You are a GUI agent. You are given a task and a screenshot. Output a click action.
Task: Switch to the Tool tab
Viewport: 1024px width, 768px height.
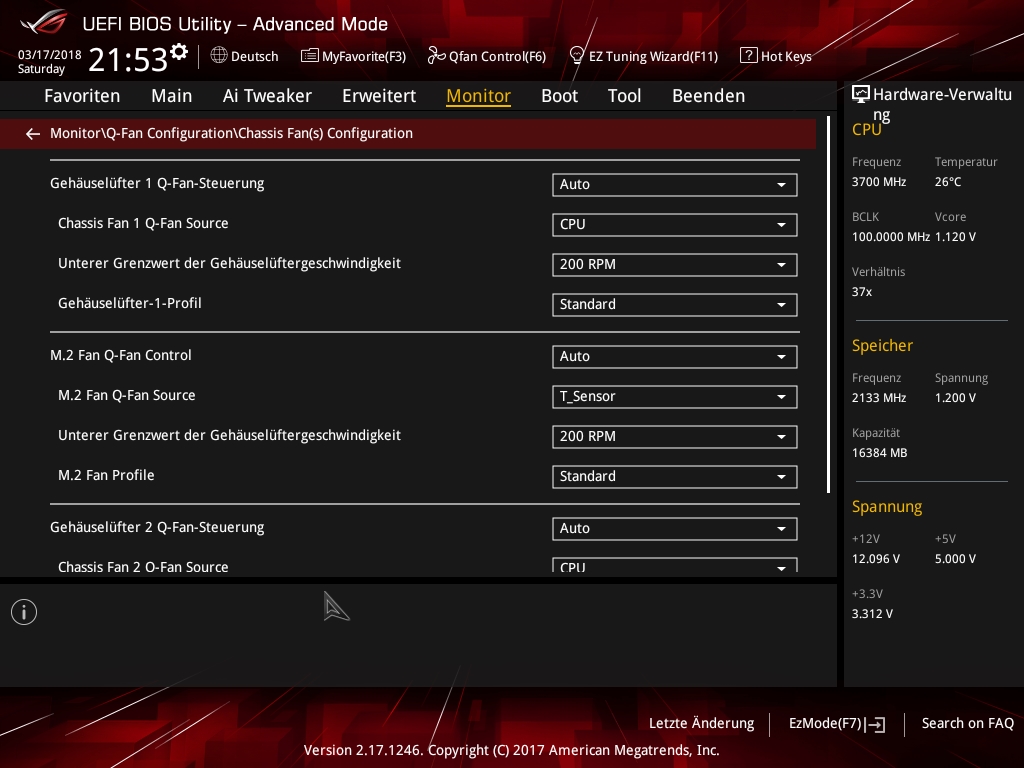tap(624, 96)
